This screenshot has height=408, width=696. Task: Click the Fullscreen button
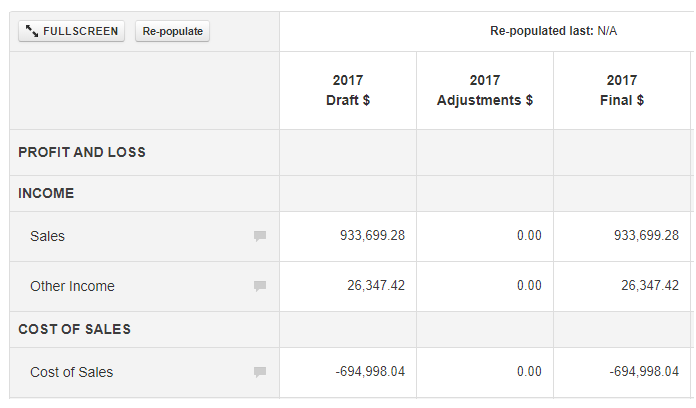click(x=71, y=31)
